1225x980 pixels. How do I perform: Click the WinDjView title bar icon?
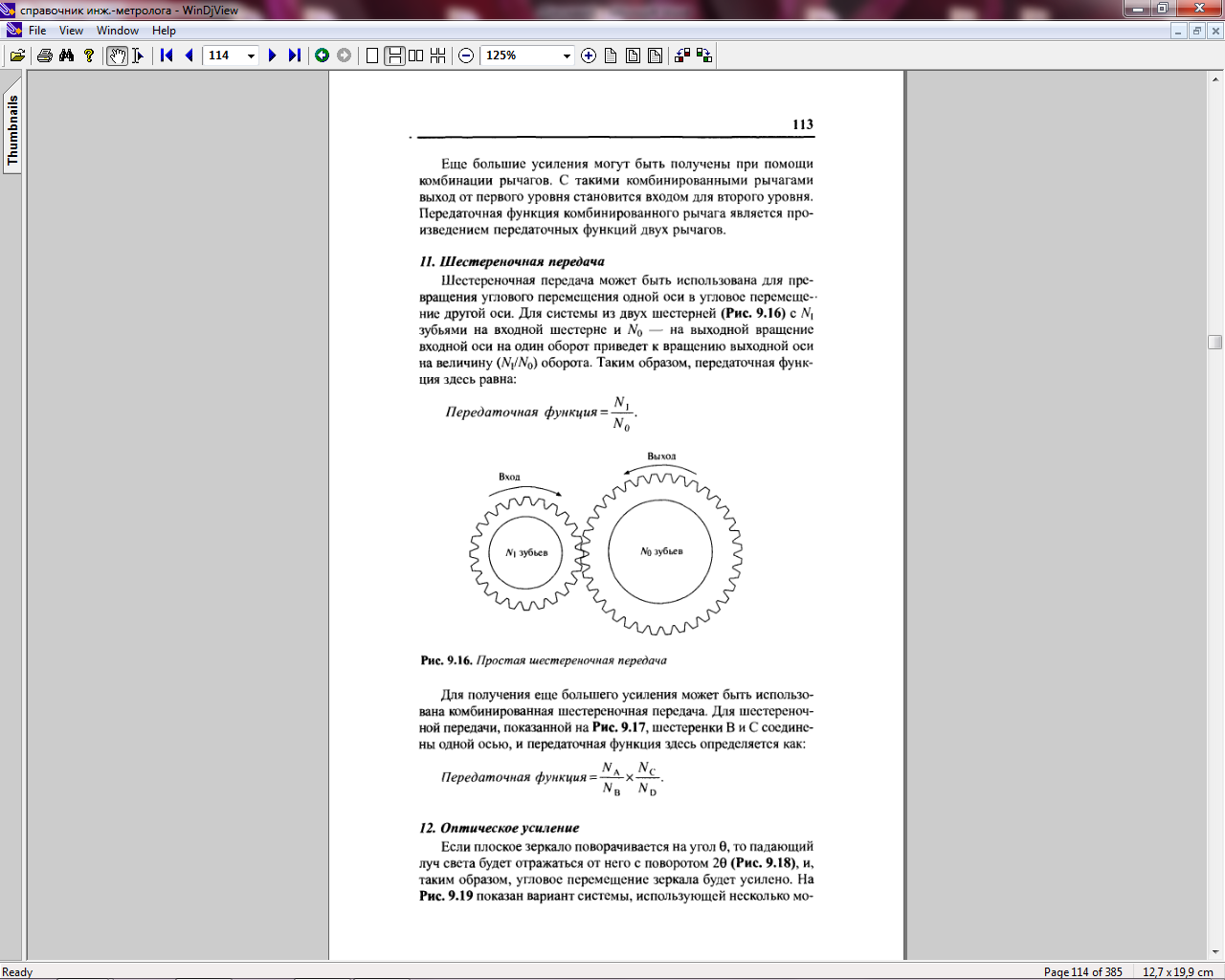[x=9, y=10]
